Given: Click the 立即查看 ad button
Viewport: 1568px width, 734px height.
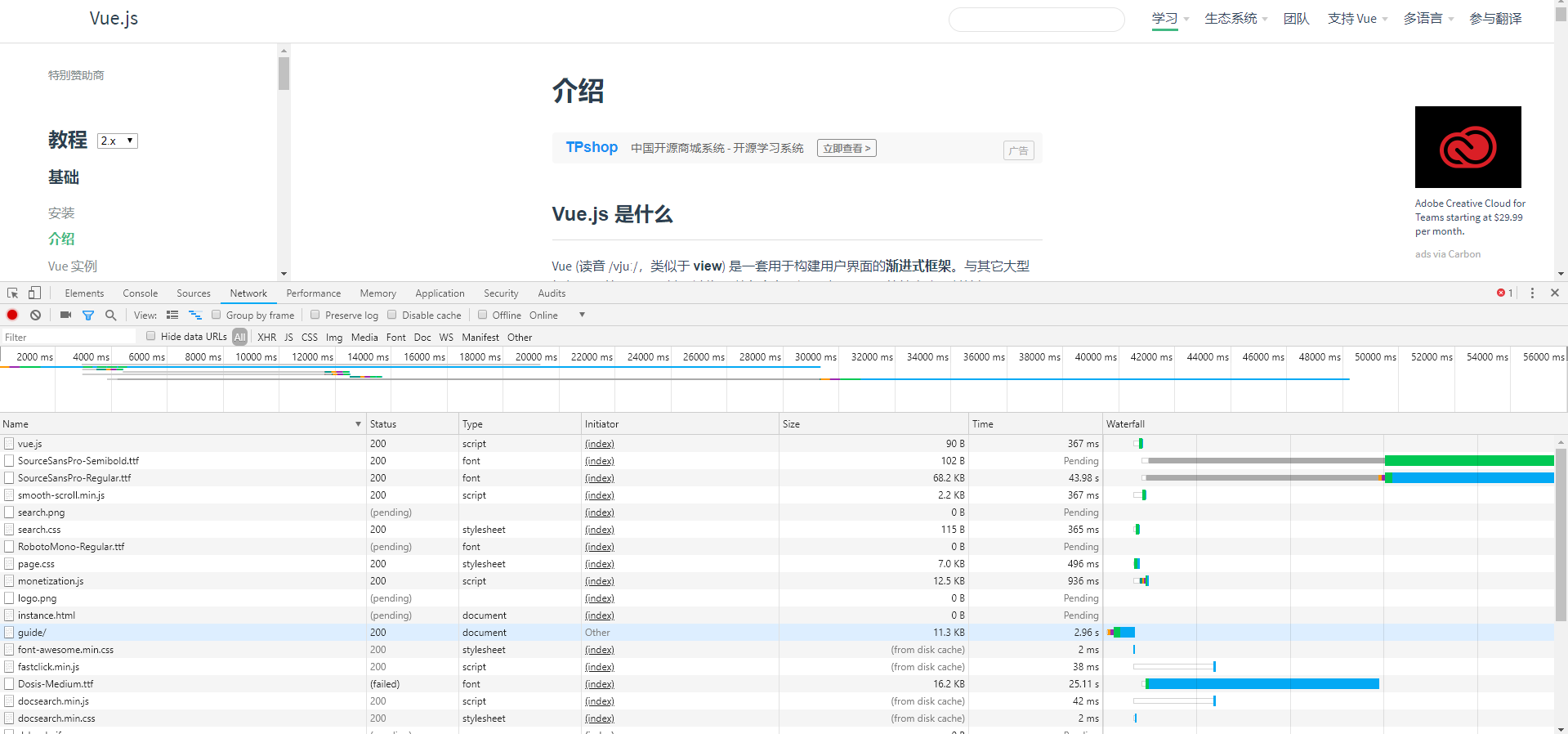Looking at the screenshot, I should click(847, 148).
